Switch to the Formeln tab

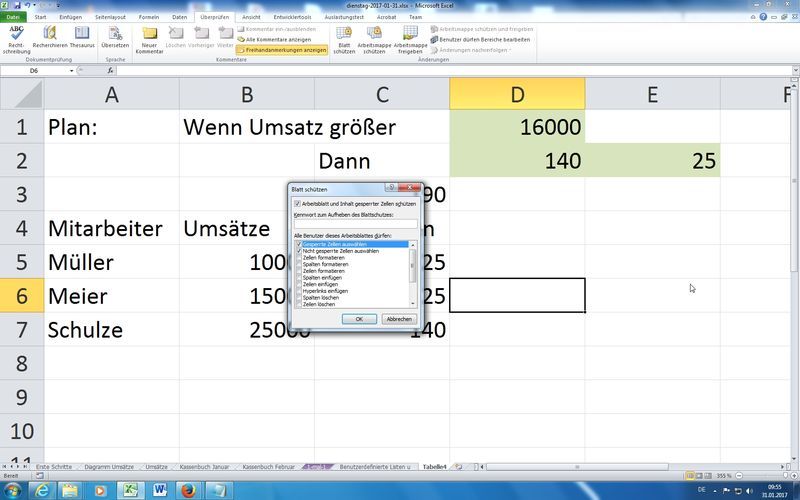point(149,17)
